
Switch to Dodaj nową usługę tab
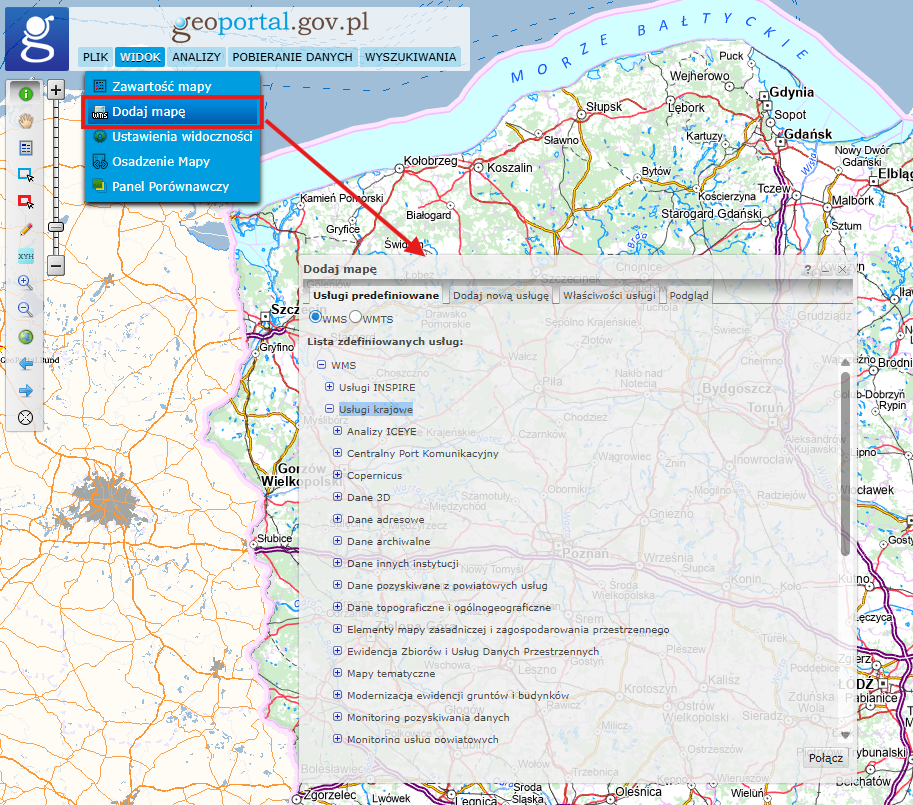pos(500,296)
